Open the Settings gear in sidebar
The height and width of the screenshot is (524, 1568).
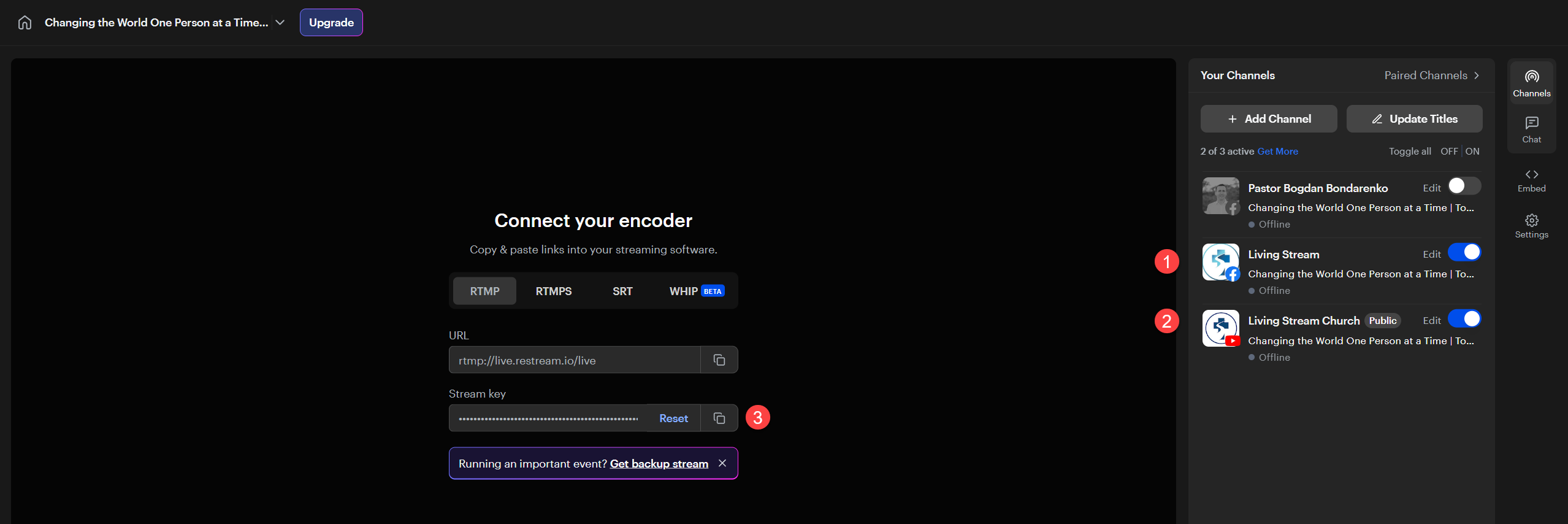[x=1531, y=226]
